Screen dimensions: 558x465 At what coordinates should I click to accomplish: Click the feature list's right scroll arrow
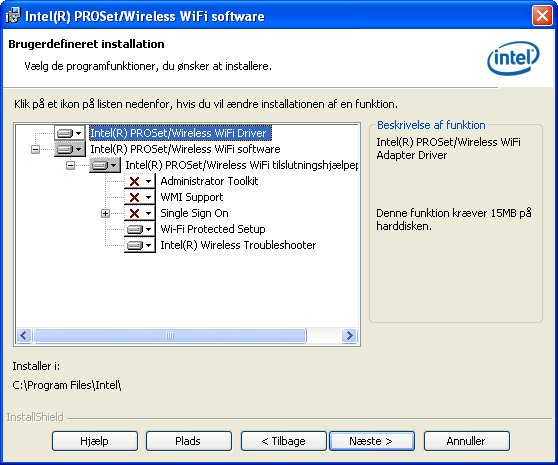[x=349, y=335]
